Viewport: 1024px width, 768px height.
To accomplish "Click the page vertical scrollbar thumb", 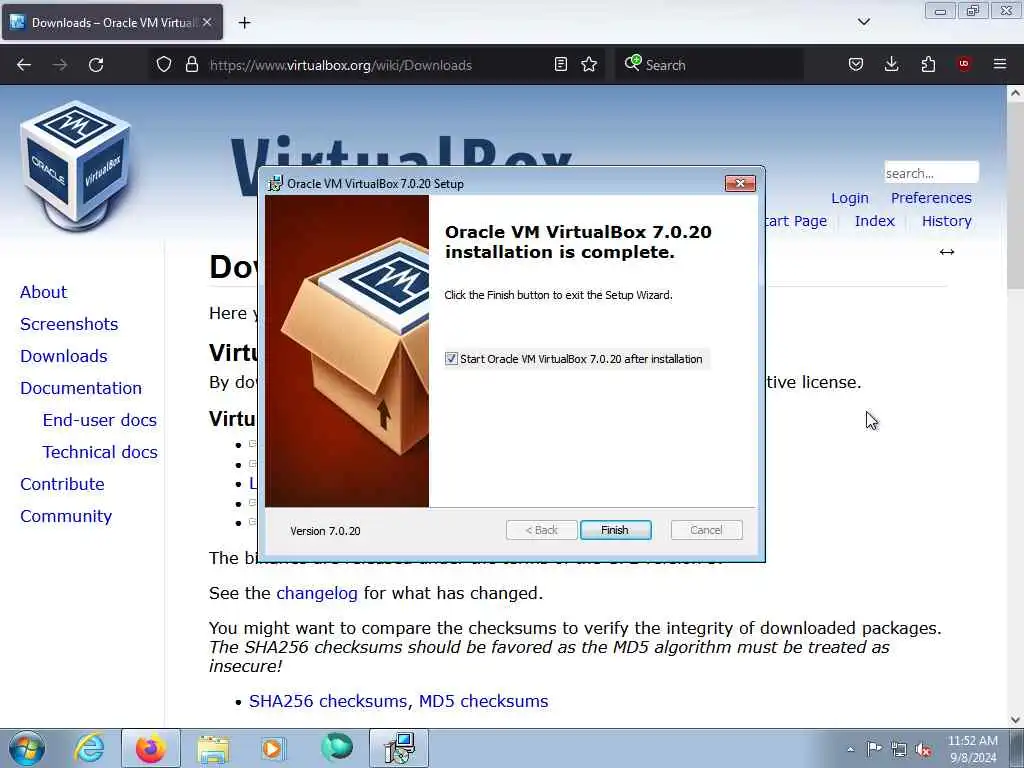I will point(1015,194).
